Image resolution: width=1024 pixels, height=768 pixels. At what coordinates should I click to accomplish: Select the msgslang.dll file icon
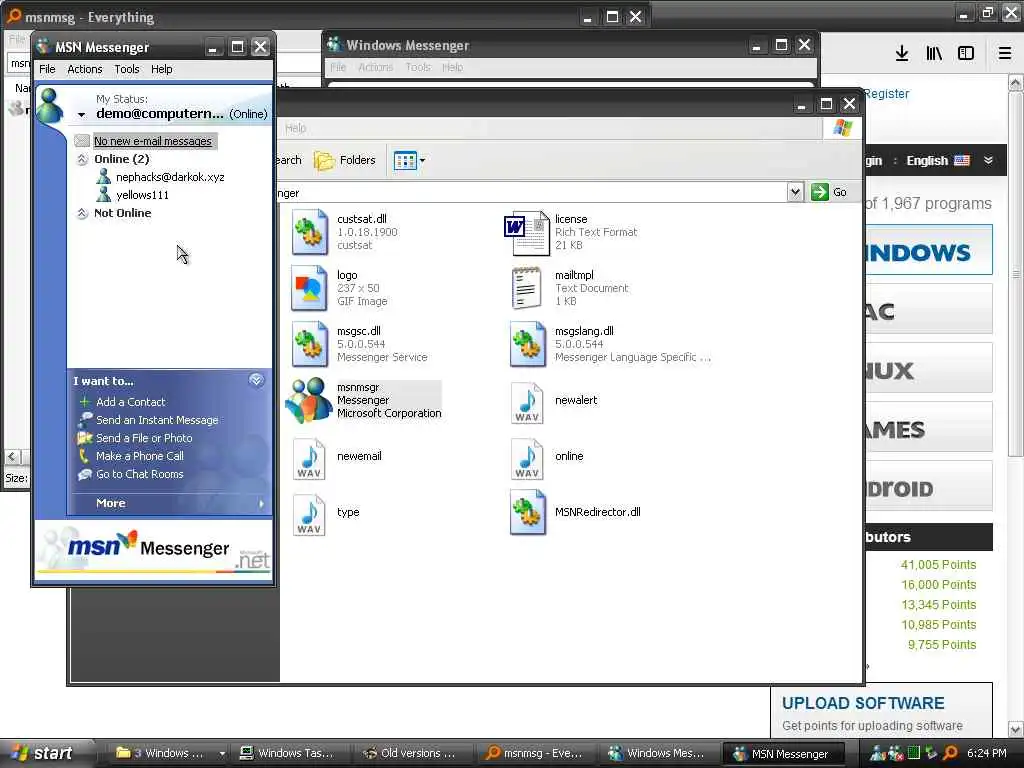[x=528, y=344]
